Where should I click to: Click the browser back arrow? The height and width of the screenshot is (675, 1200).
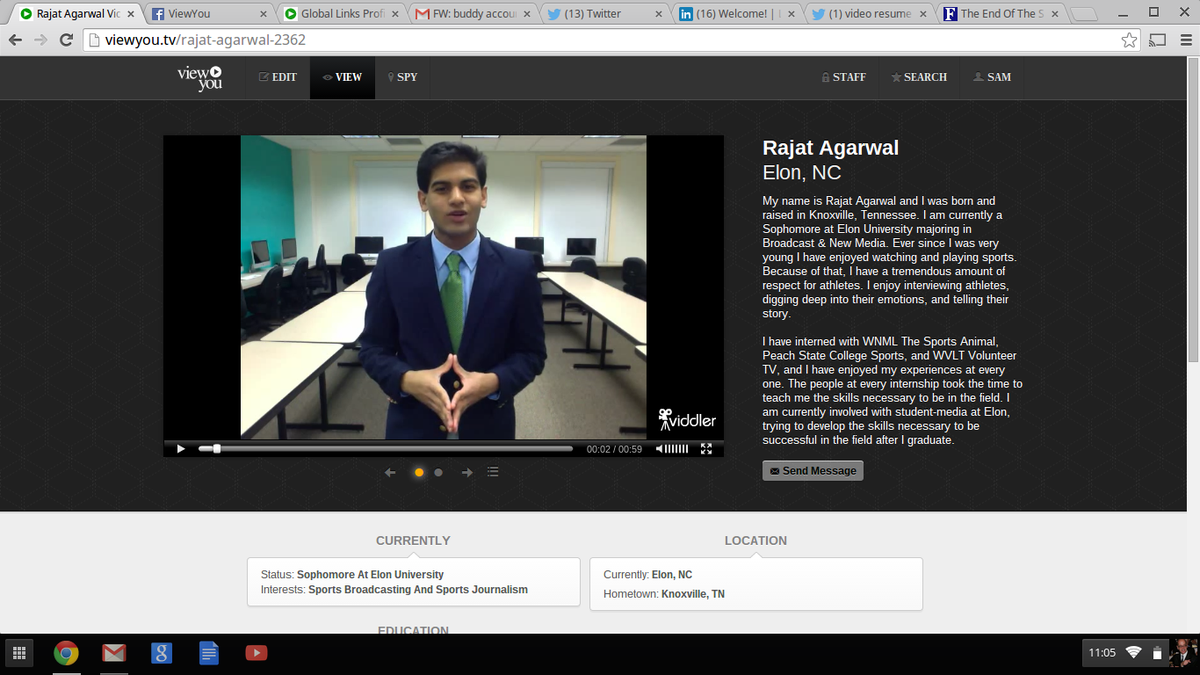tap(16, 41)
